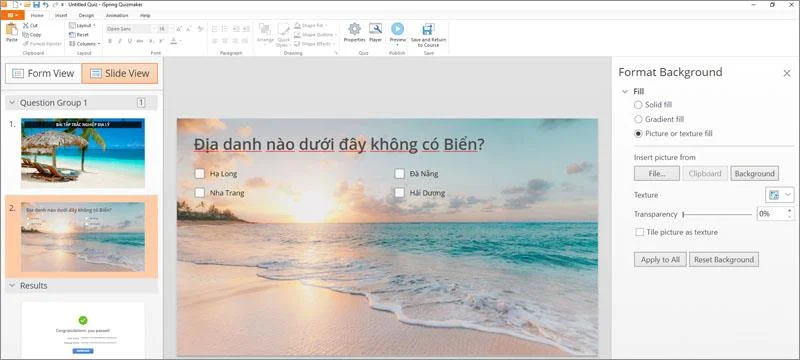Click the Format Painter tool
Image resolution: width=800 pixels, height=360 pixels.
point(42,44)
